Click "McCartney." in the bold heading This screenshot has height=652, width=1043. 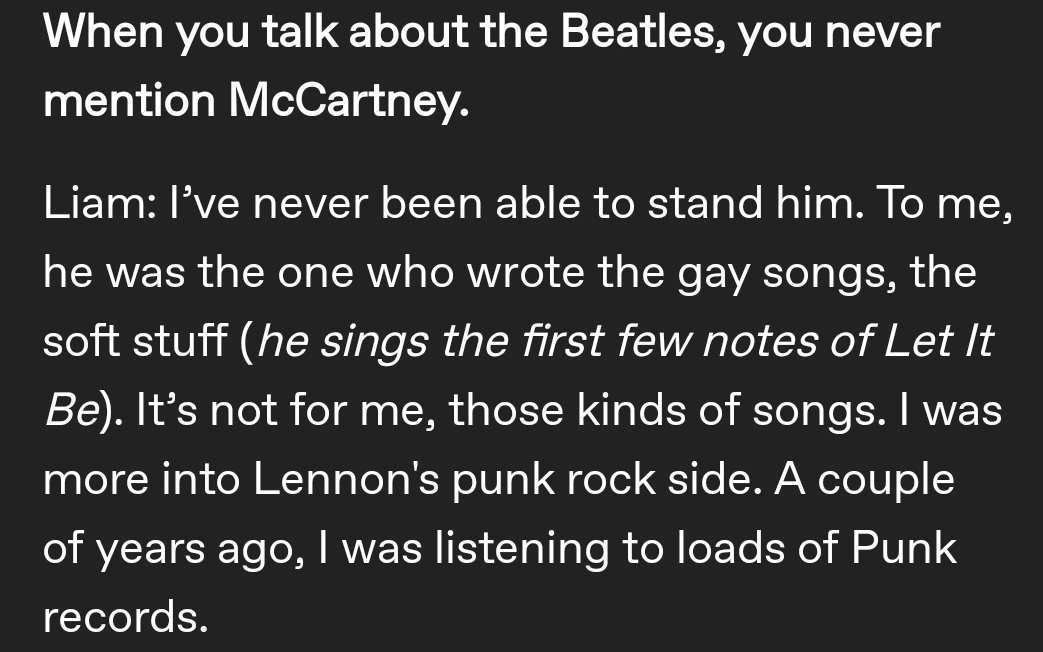(x=349, y=101)
